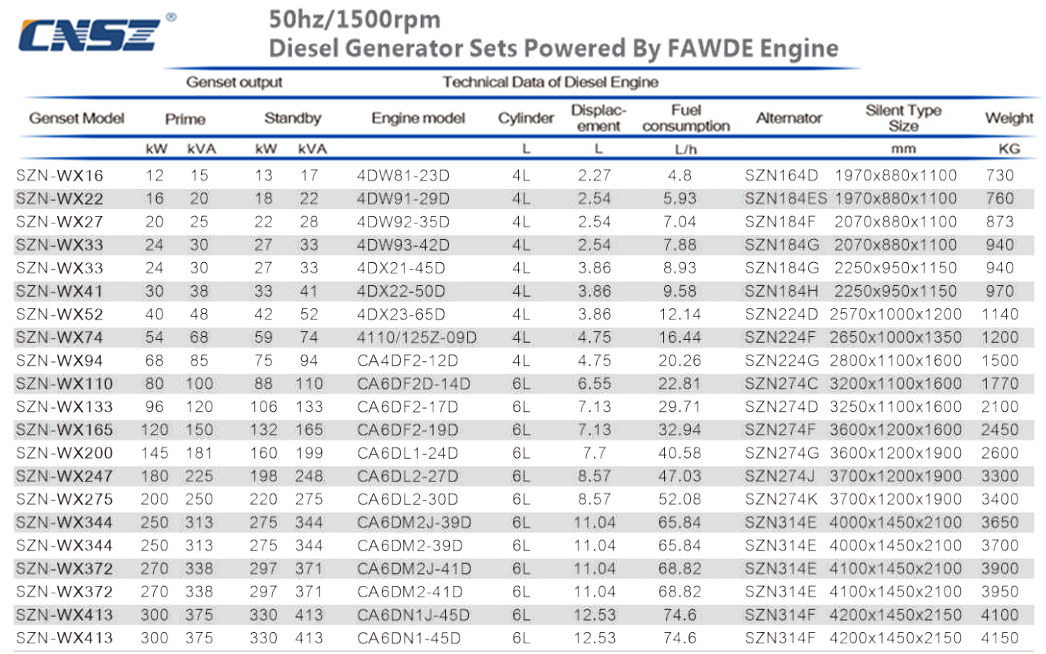Select displacement value "2.27"

coord(594,176)
